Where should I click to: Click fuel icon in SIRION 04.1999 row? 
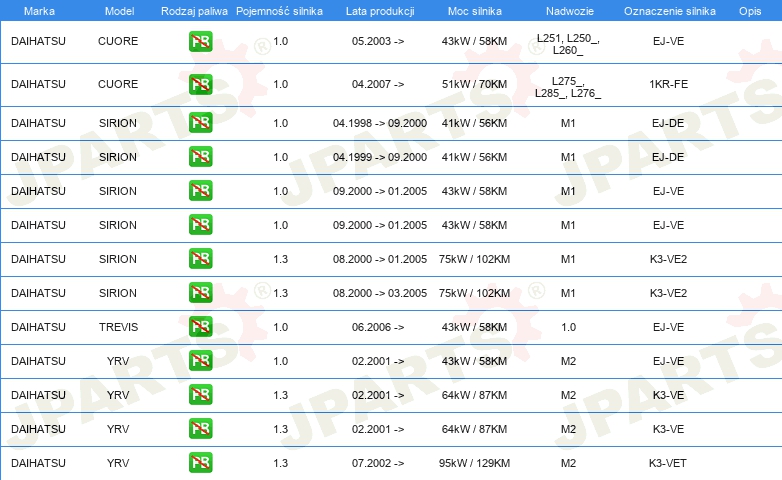coord(200,157)
